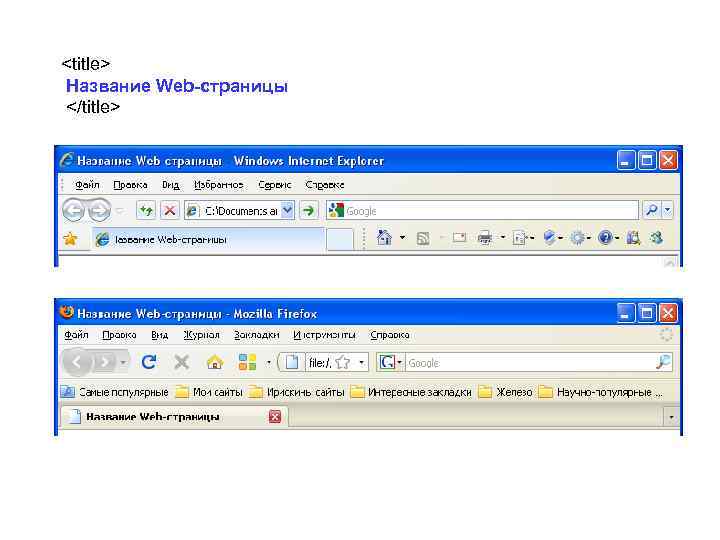The width and height of the screenshot is (720, 540).
Task: Open the search engine dropdown in Firefox
Action: tap(399, 362)
